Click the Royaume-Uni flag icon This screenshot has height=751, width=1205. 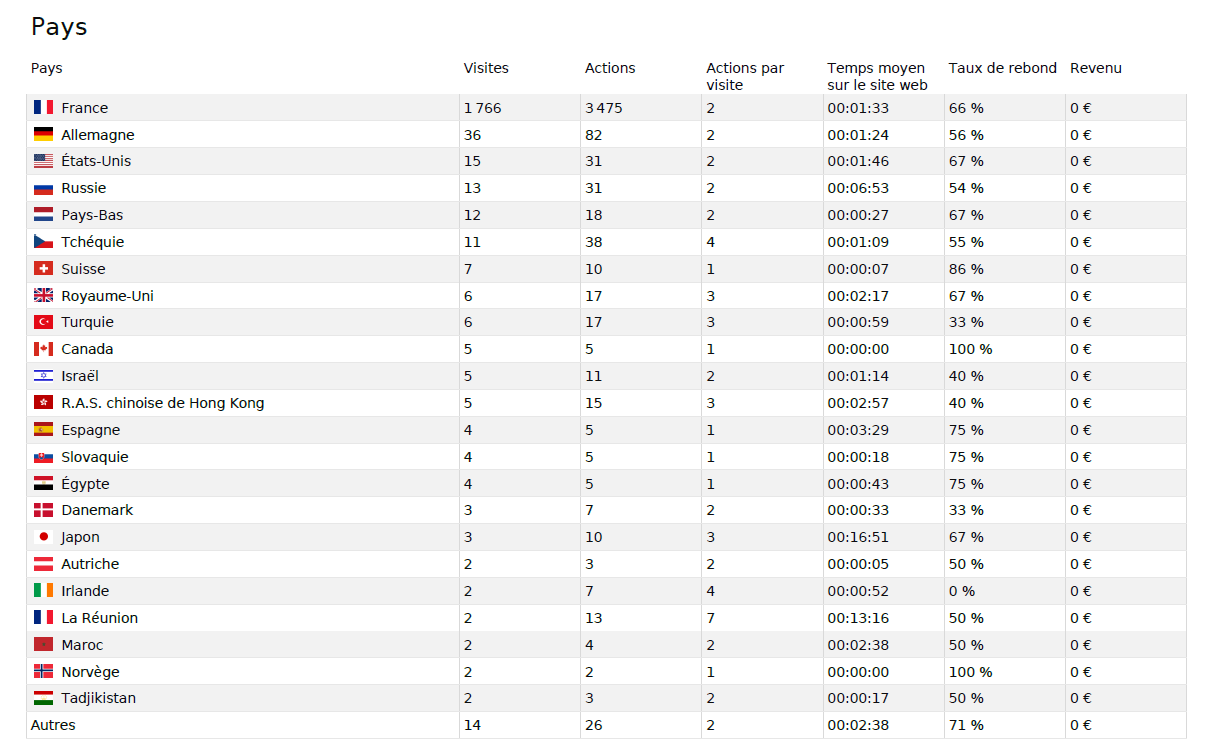click(x=43, y=296)
